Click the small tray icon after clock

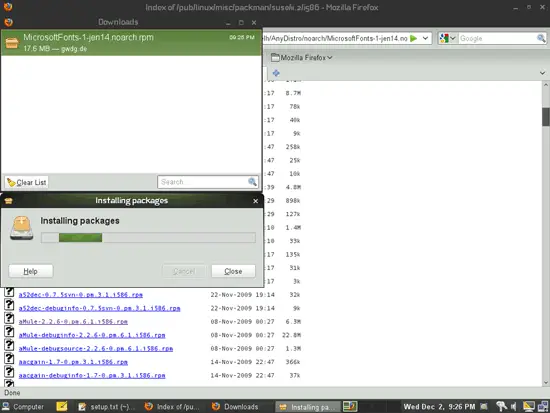484,407
